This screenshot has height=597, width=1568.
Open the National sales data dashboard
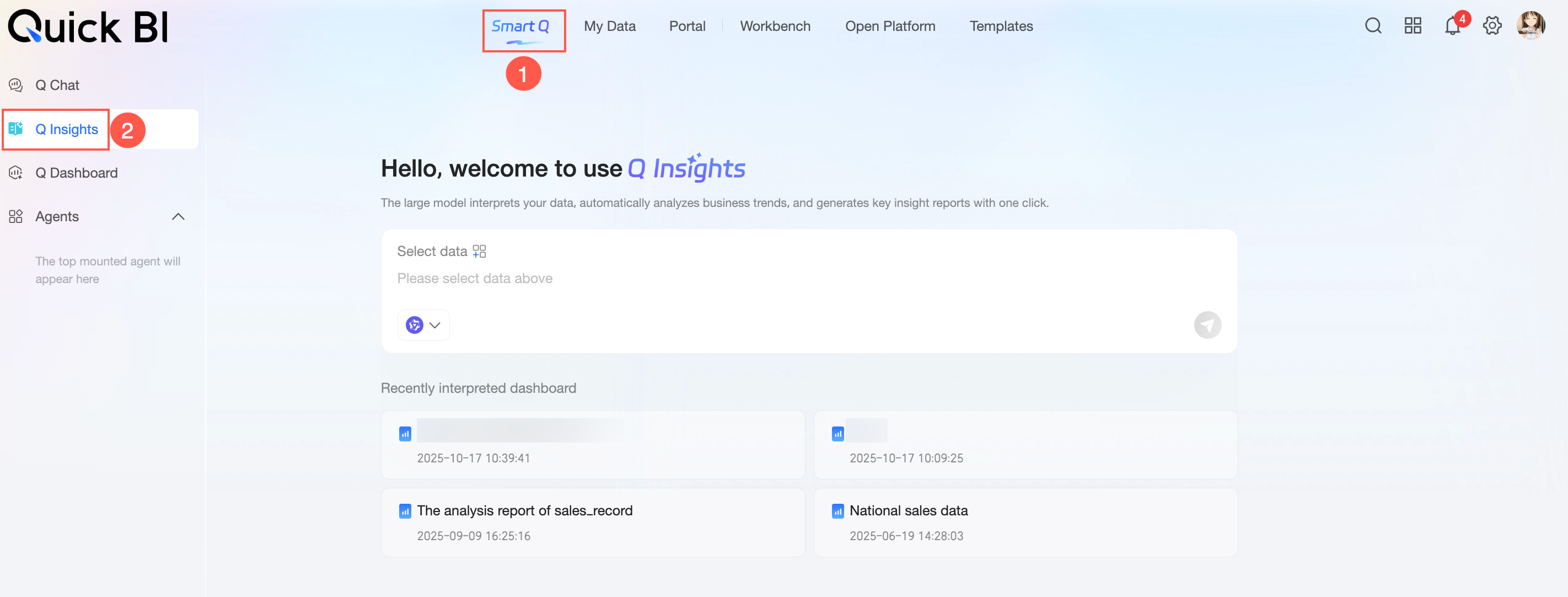(x=908, y=510)
